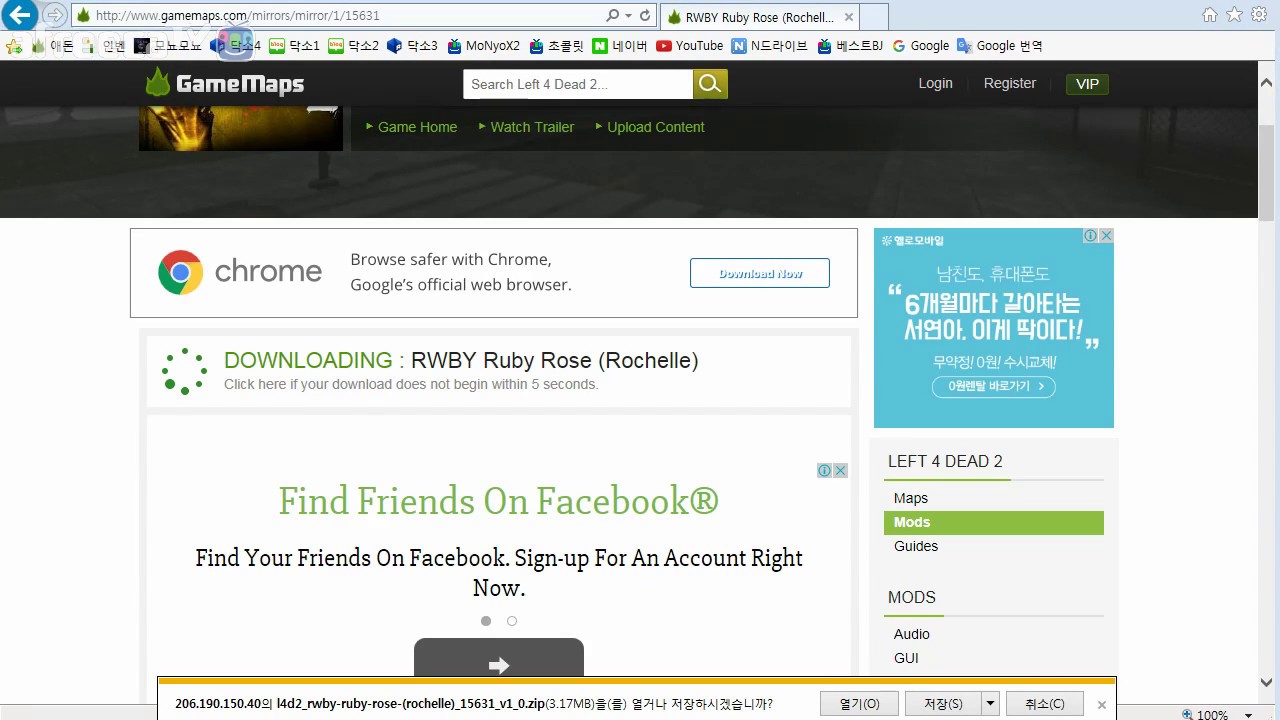Viewport: 1280px width, 720px height.
Task: Expand the 저장(S) save options dropdown arrow
Action: [x=990, y=704]
